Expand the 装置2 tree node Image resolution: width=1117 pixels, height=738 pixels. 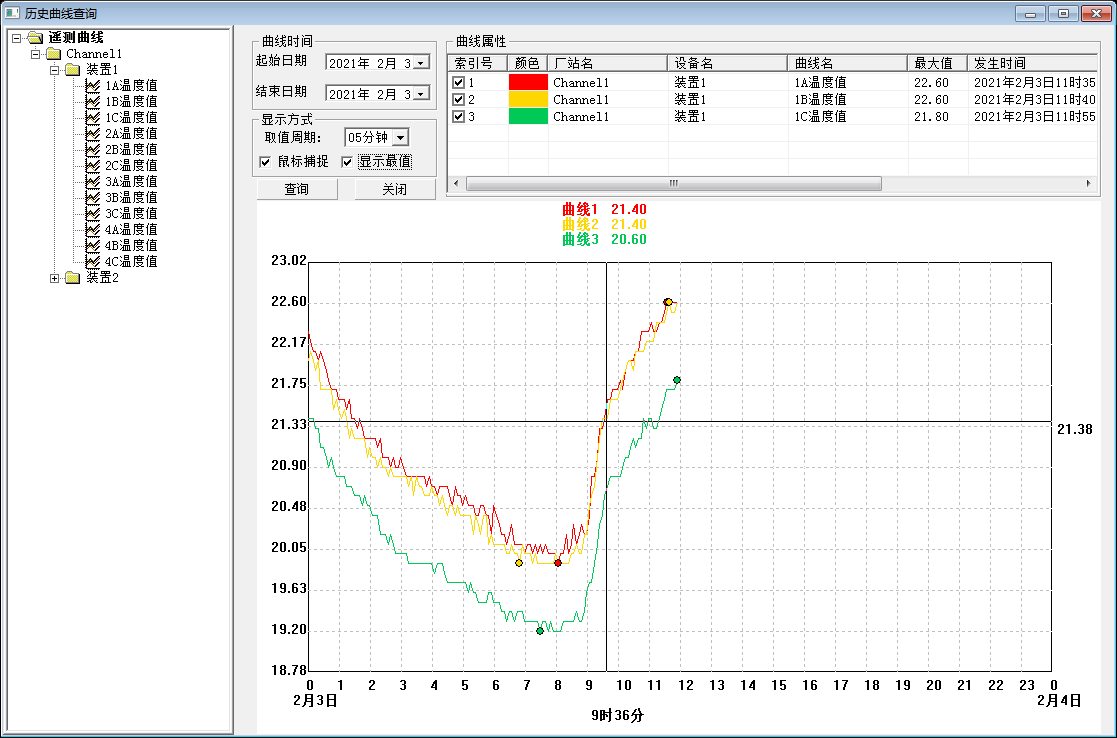(x=54, y=277)
